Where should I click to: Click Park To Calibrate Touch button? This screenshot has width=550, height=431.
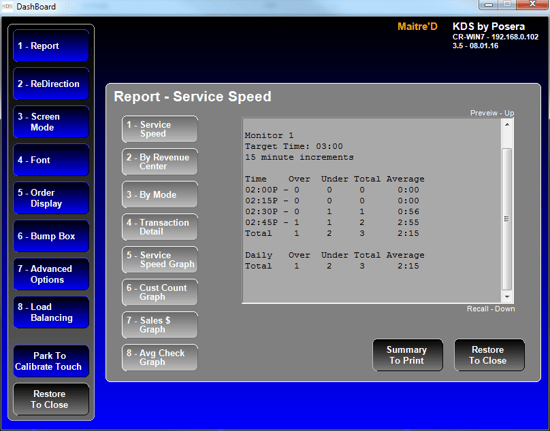(51, 361)
